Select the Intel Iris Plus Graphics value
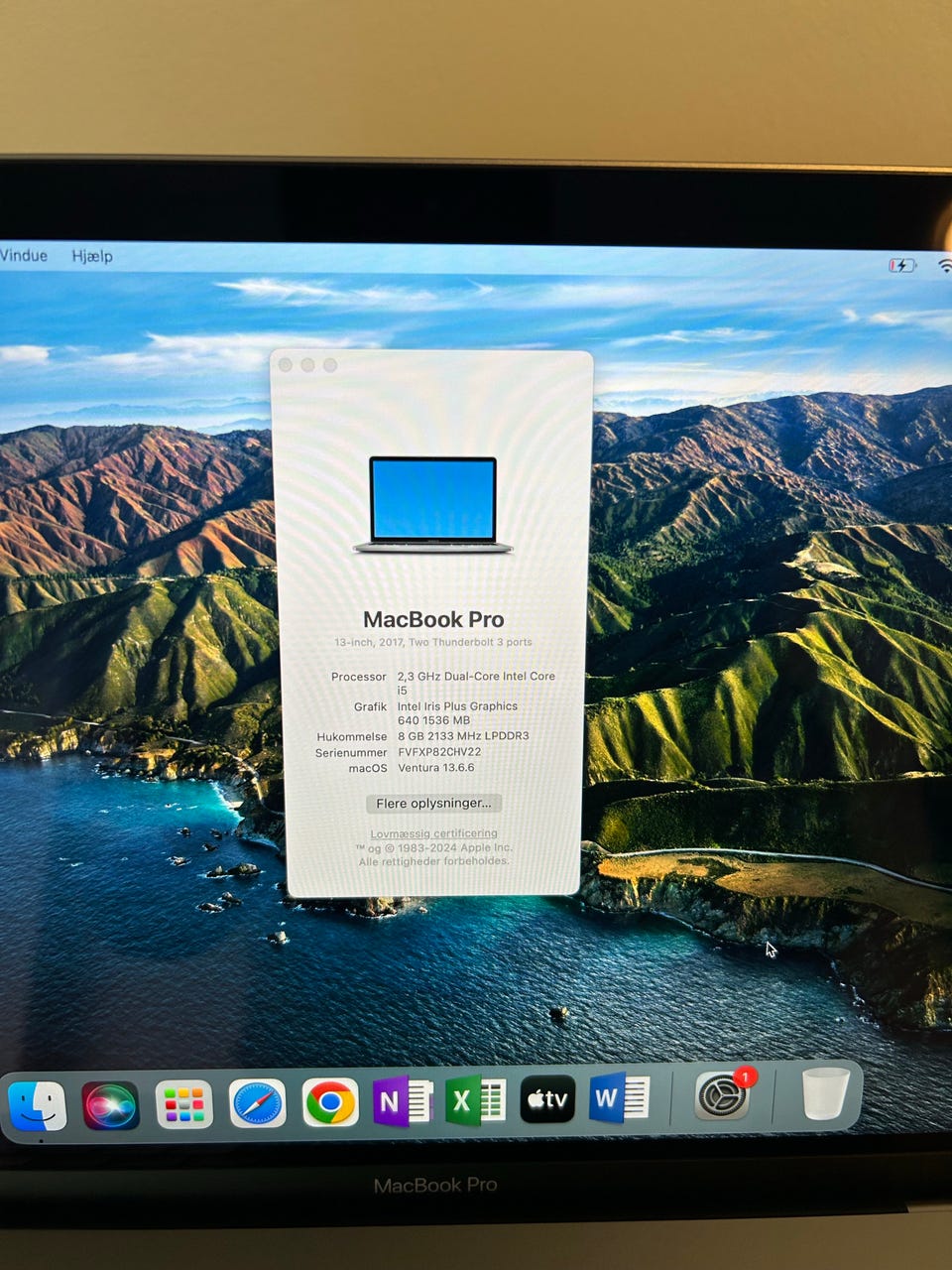The width and height of the screenshot is (952, 1270). [x=457, y=713]
